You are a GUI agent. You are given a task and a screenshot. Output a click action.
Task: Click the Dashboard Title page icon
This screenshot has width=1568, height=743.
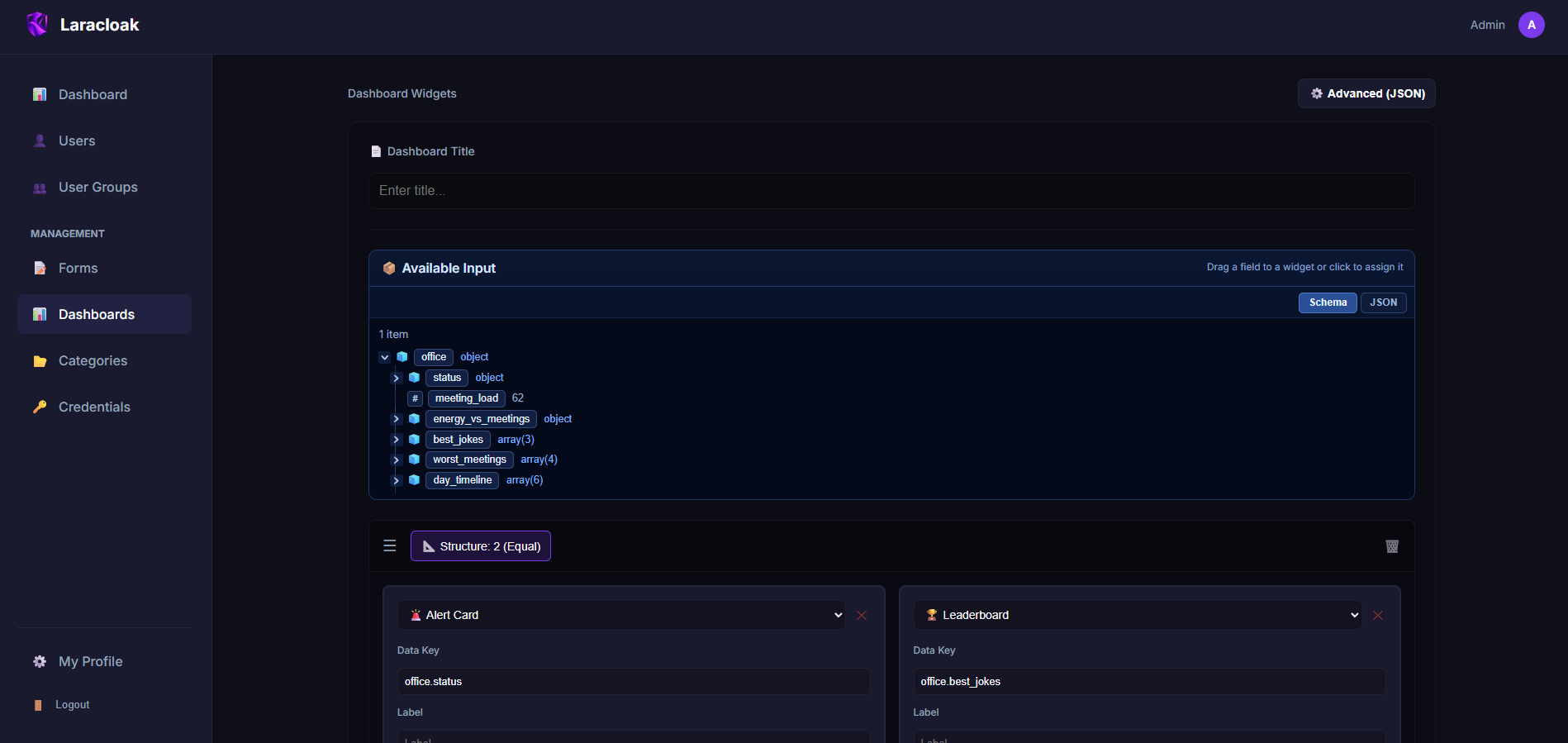pos(376,151)
